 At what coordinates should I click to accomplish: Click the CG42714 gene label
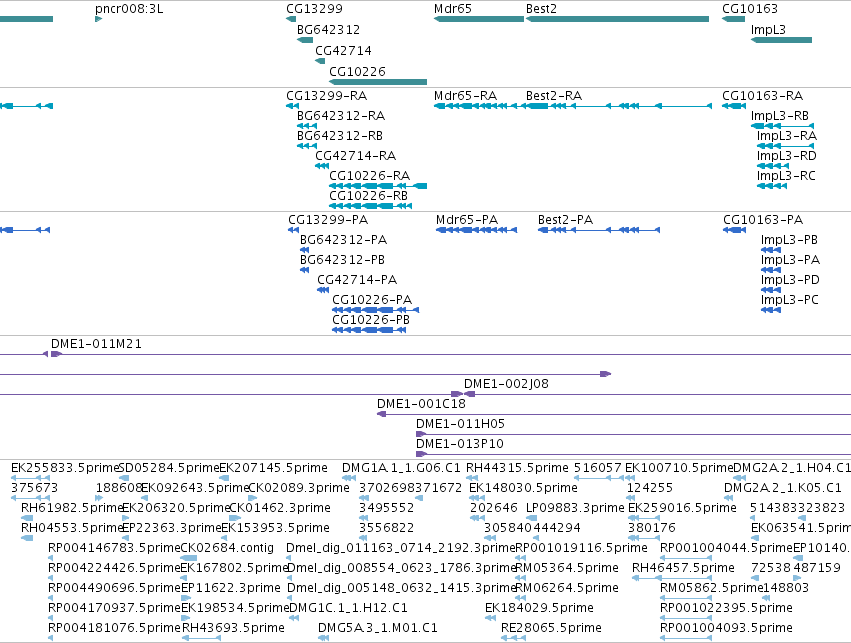(344, 51)
